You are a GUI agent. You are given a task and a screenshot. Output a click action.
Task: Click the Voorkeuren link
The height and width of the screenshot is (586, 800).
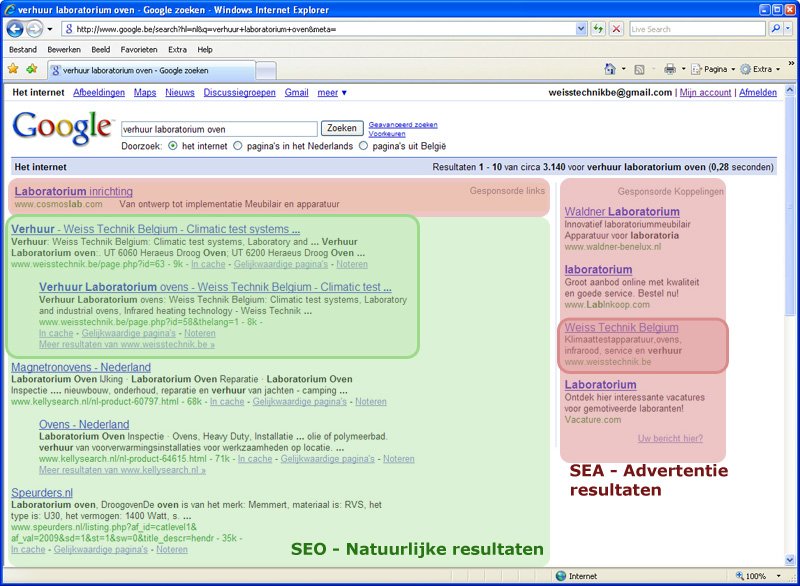point(387,134)
